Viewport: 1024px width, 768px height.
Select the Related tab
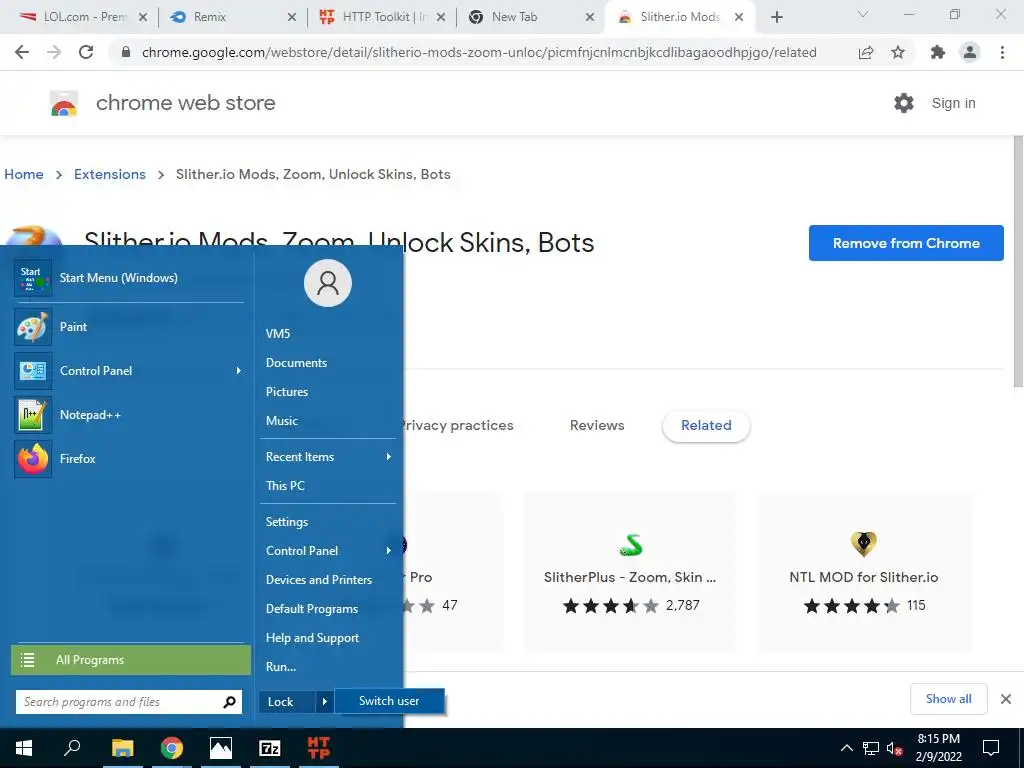click(x=706, y=426)
